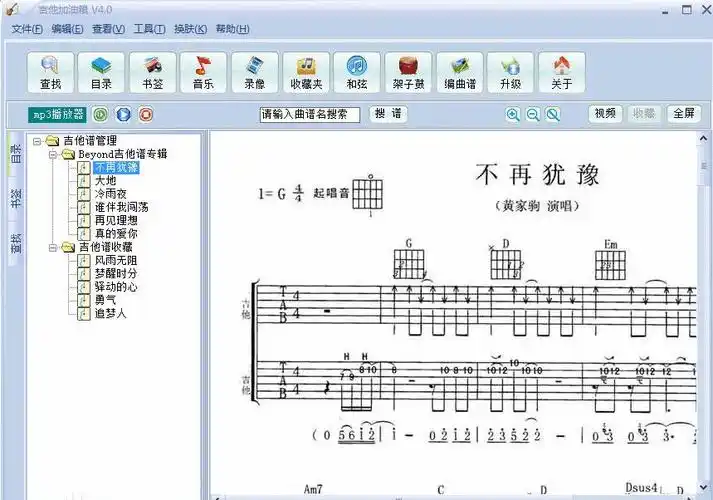The image size is (713, 500).
Task: Click the Em chord diagram in the score
Action: click(610, 265)
